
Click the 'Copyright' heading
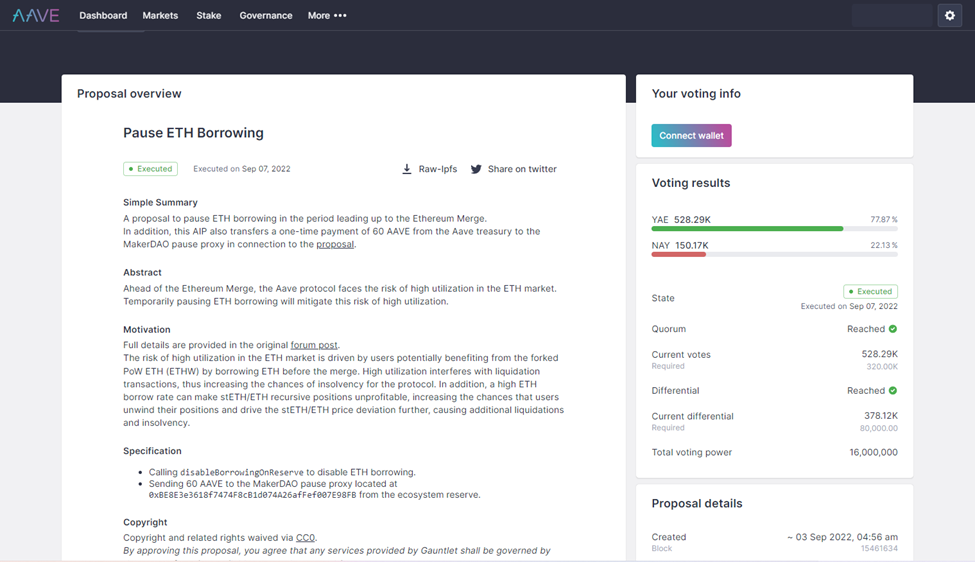[146, 522]
